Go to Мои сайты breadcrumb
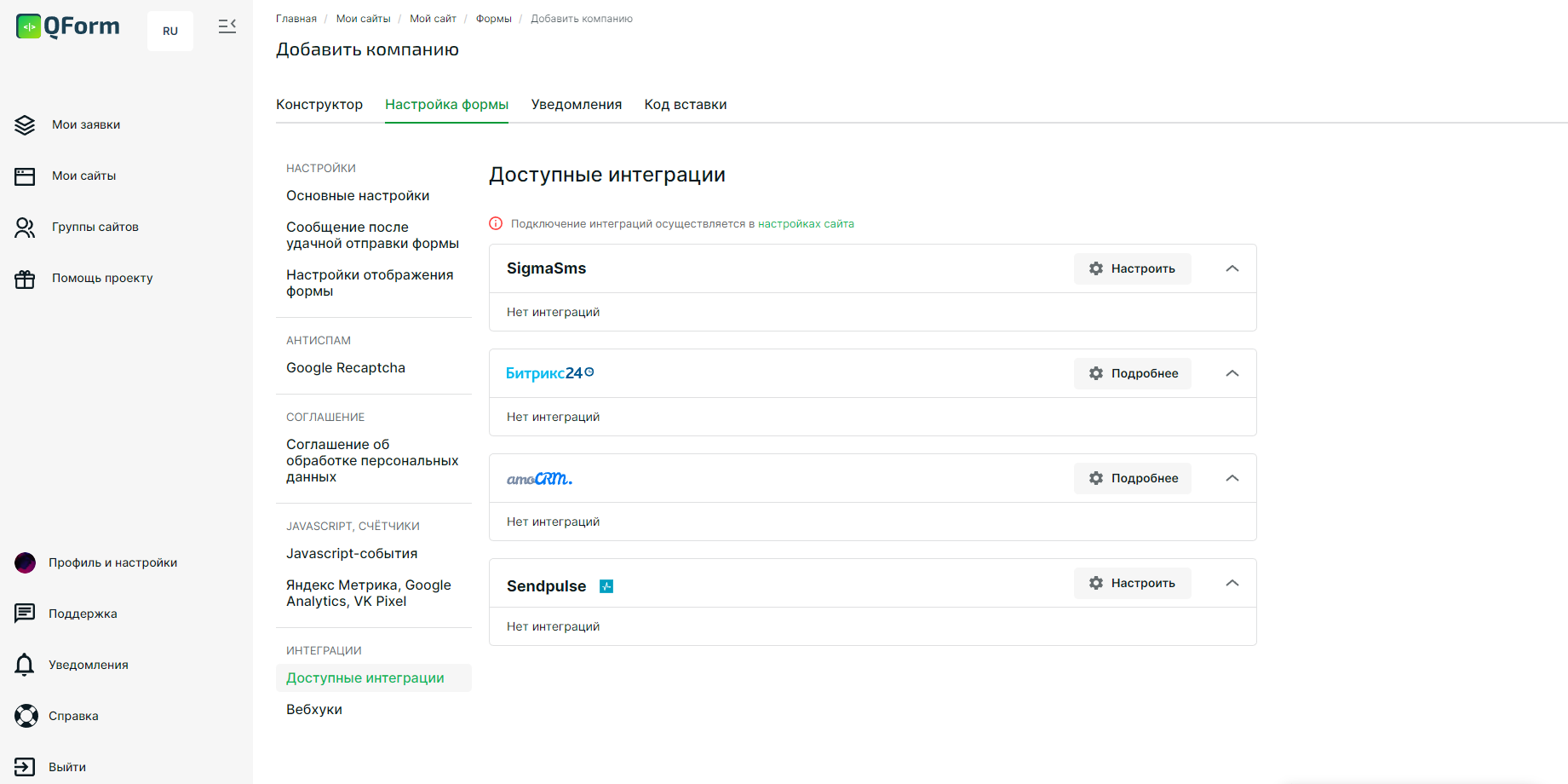 point(364,19)
